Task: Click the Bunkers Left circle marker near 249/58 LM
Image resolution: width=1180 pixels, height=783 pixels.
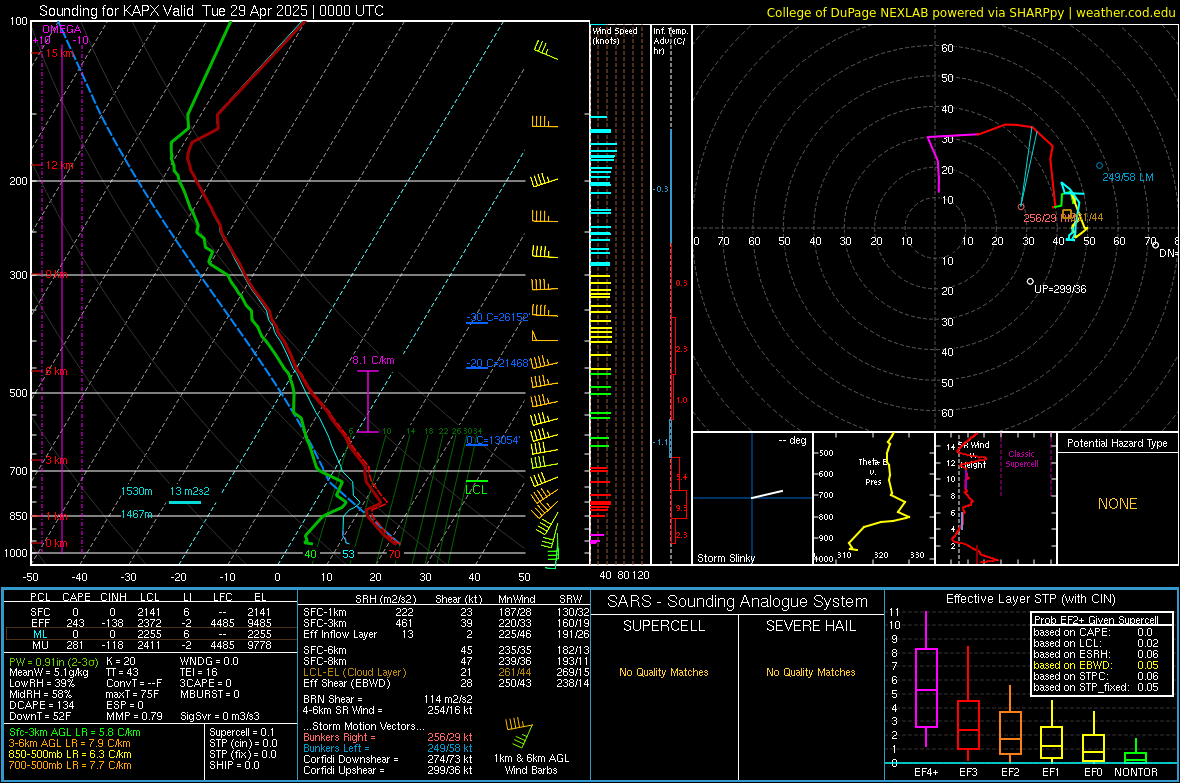Action: point(1099,166)
